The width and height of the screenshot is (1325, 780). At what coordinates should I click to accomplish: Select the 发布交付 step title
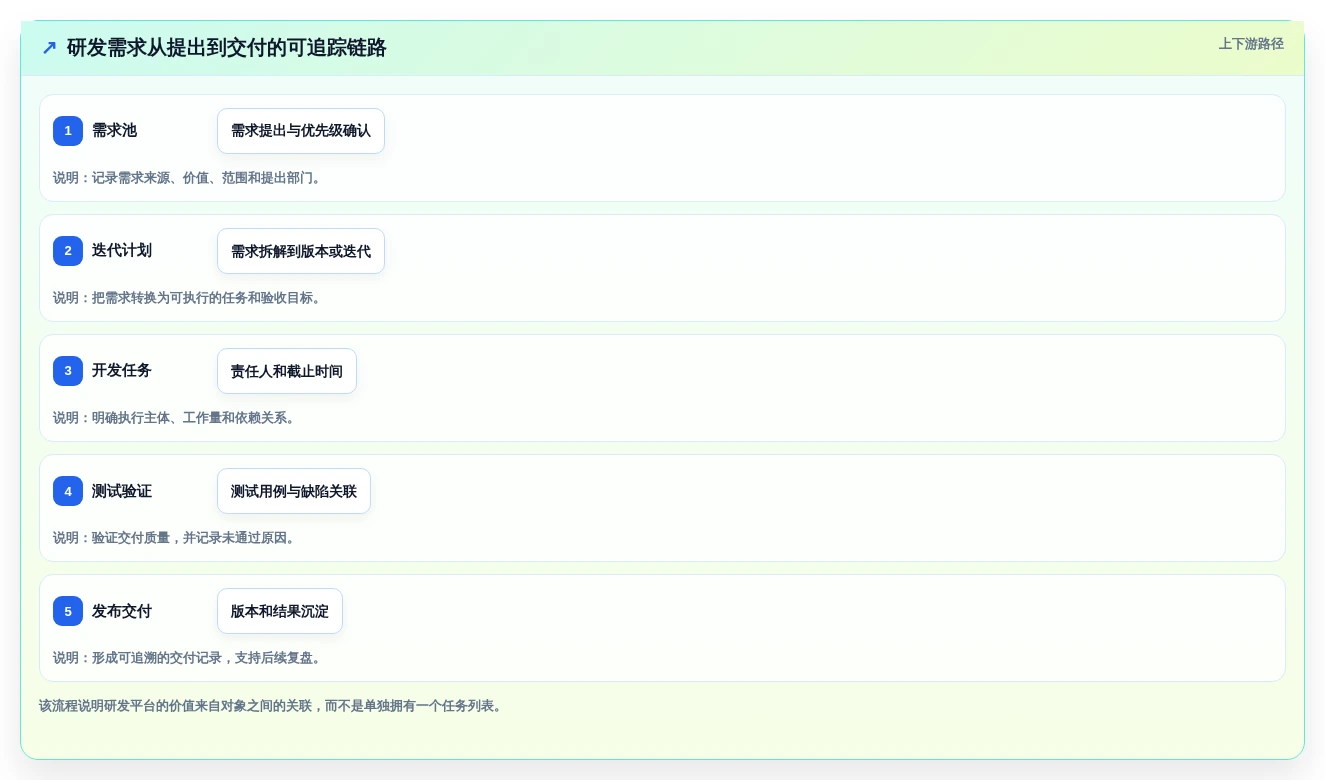[x=122, y=610]
